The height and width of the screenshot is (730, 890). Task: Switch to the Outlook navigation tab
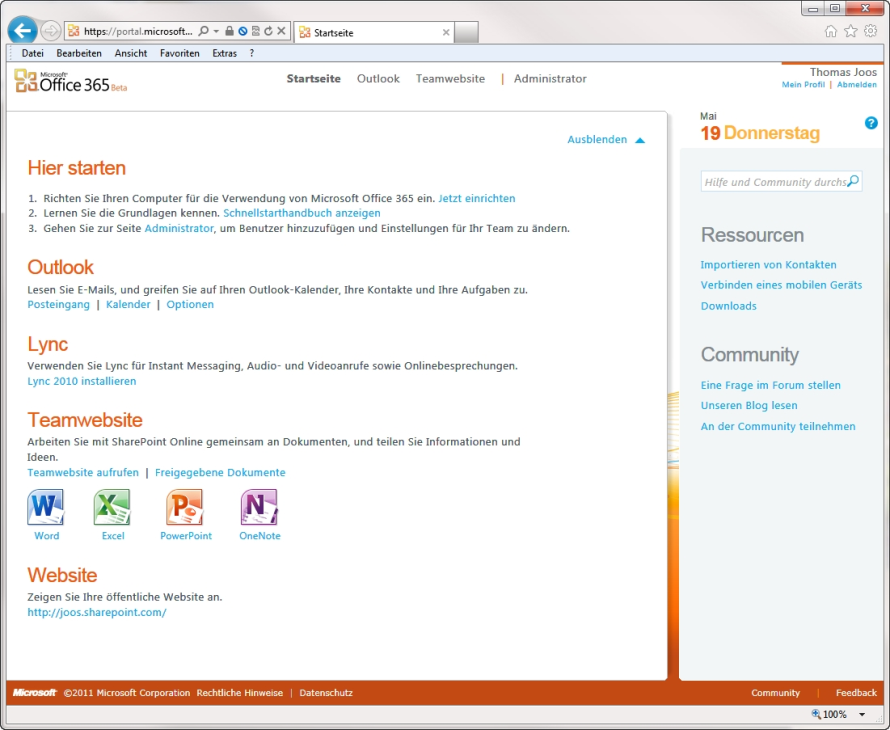pos(378,79)
